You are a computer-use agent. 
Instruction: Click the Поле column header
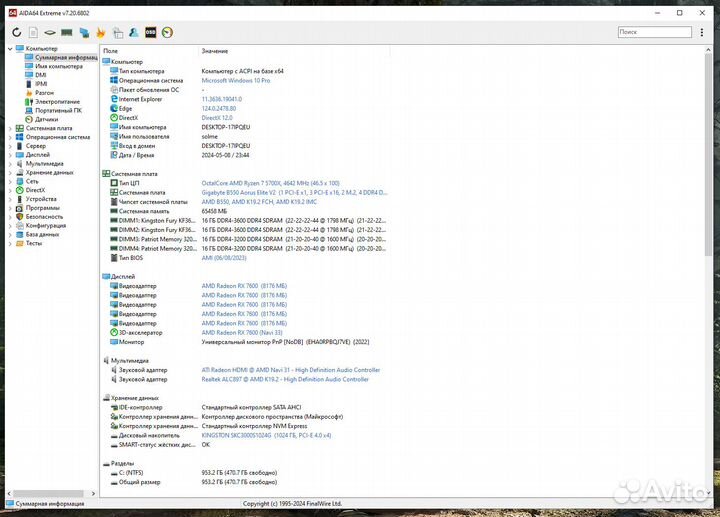click(110, 50)
